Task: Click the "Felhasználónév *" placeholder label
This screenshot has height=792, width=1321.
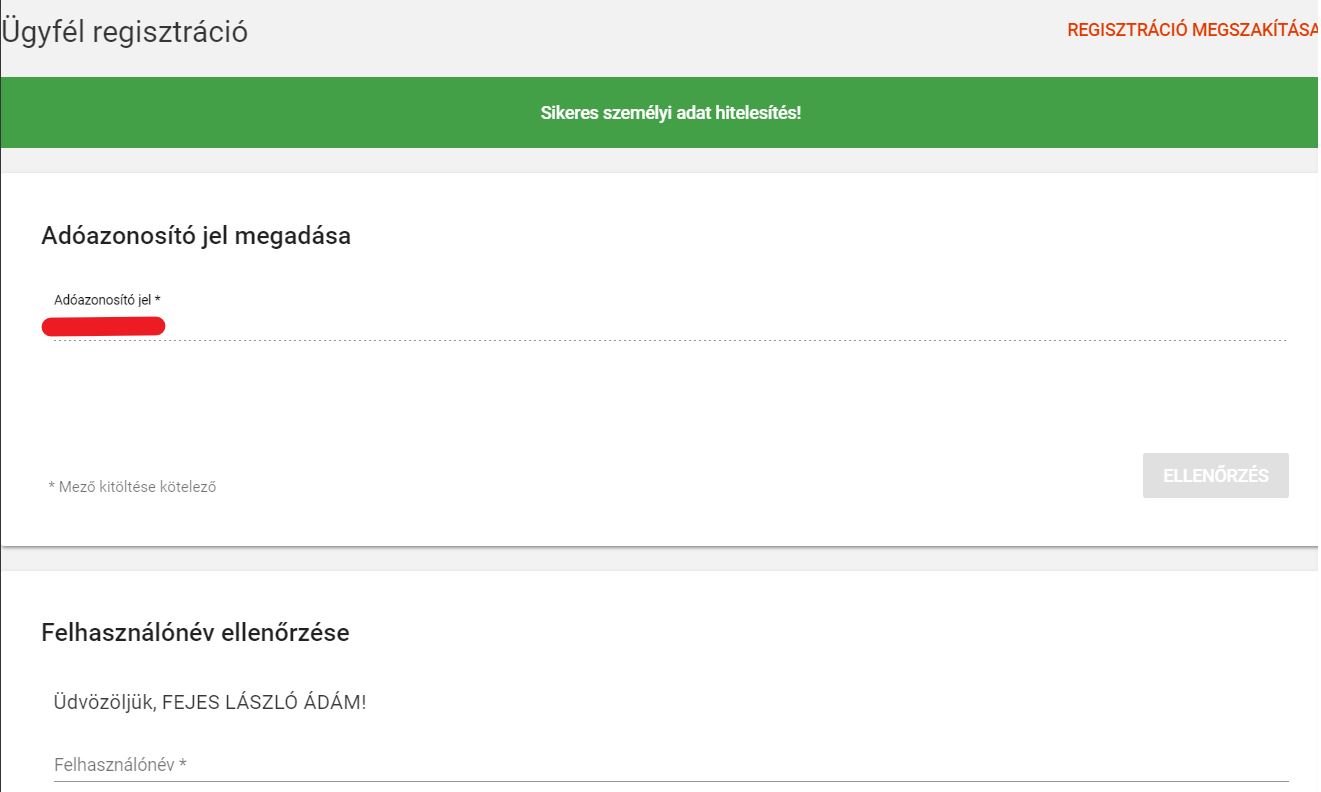Action: click(120, 766)
